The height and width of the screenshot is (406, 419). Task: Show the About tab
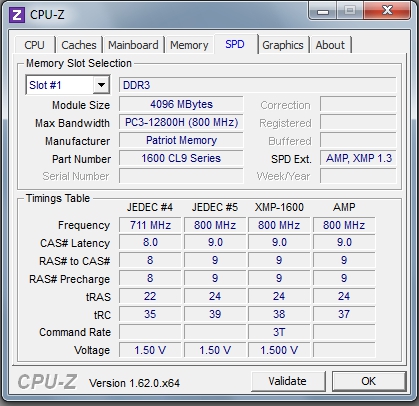coord(330,45)
